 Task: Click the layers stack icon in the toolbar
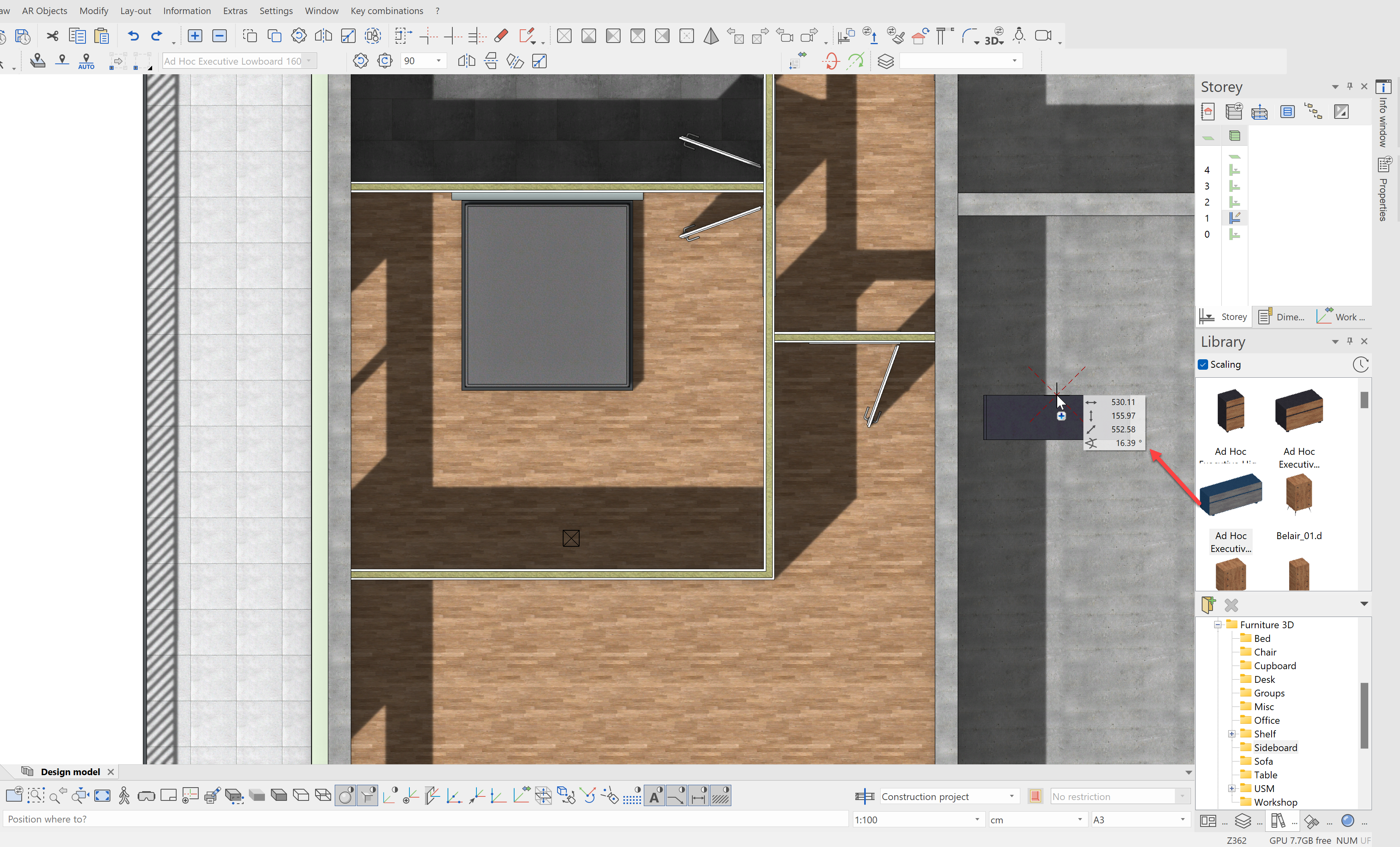pos(886,61)
